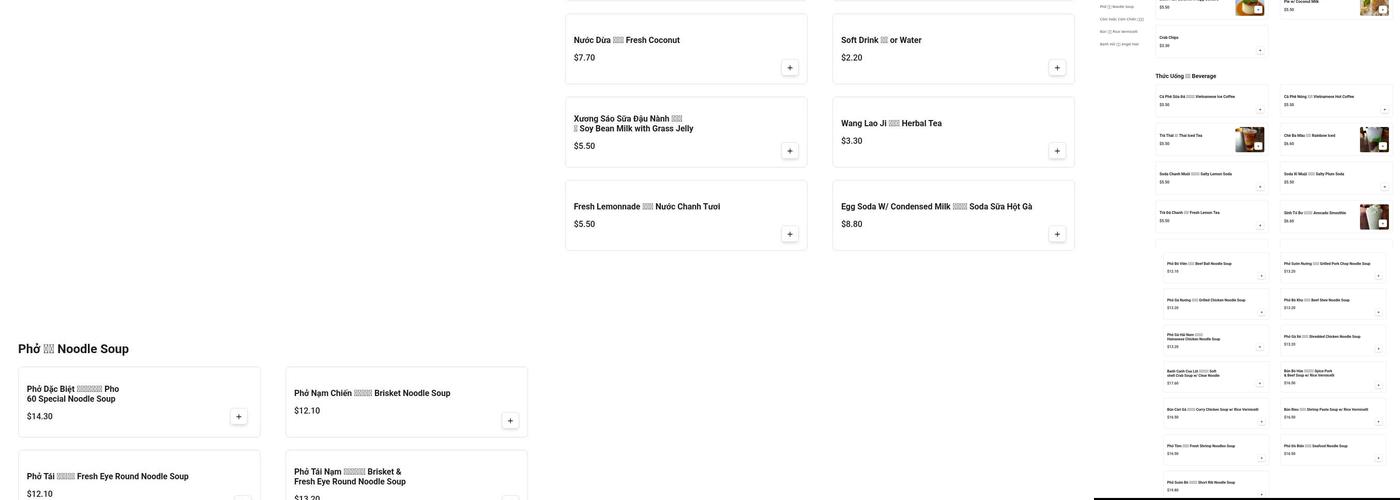Add Crab Chips using plus button
1400x500 pixels.
click(x=1260, y=50)
